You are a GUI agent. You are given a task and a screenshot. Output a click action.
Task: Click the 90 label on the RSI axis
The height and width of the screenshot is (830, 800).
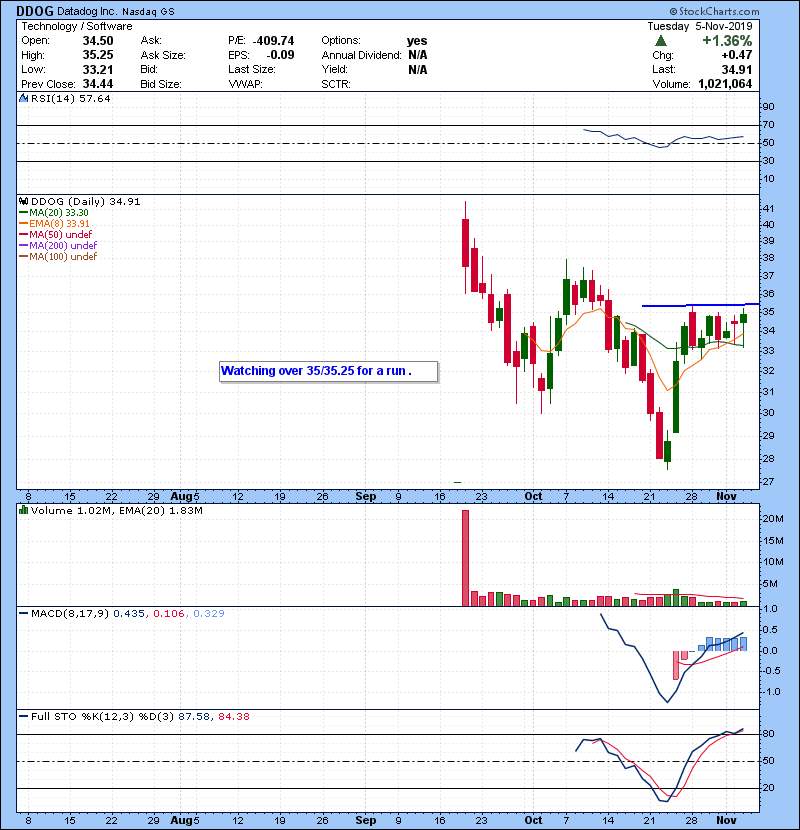click(x=768, y=106)
